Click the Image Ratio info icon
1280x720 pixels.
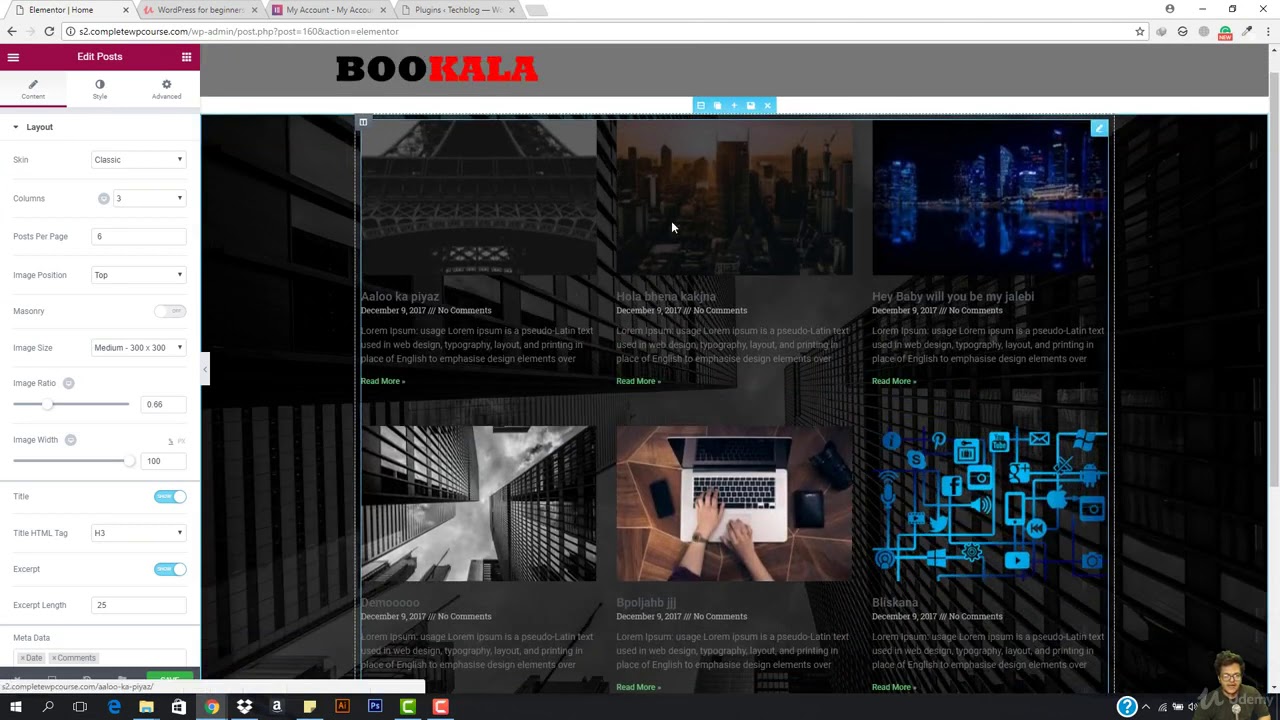[x=68, y=383]
